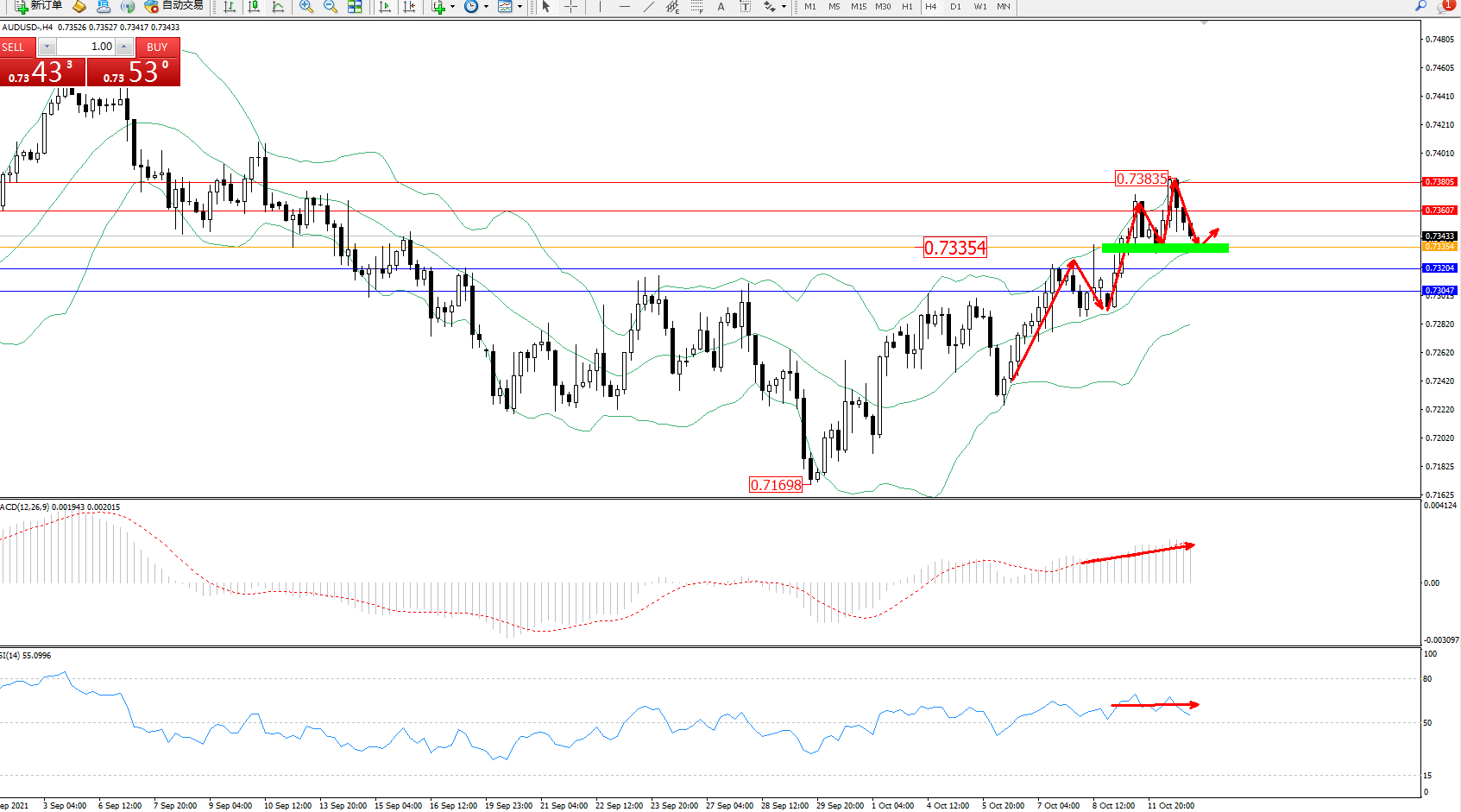Click the New Order (新订单) button
The height and width of the screenshot is (812, 1461).
coord(39,6)
